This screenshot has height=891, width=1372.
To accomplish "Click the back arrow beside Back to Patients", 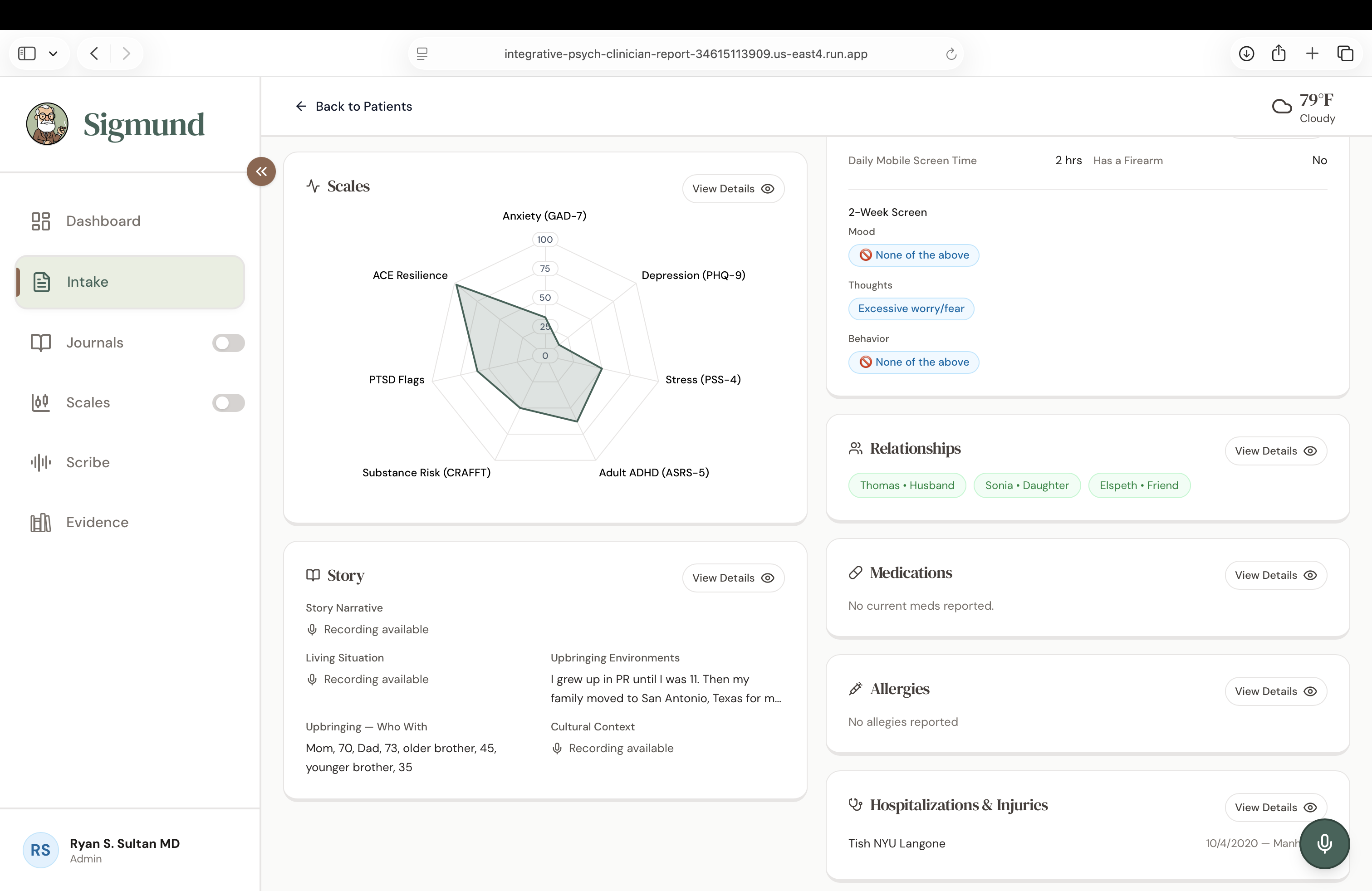I will 301,106.
